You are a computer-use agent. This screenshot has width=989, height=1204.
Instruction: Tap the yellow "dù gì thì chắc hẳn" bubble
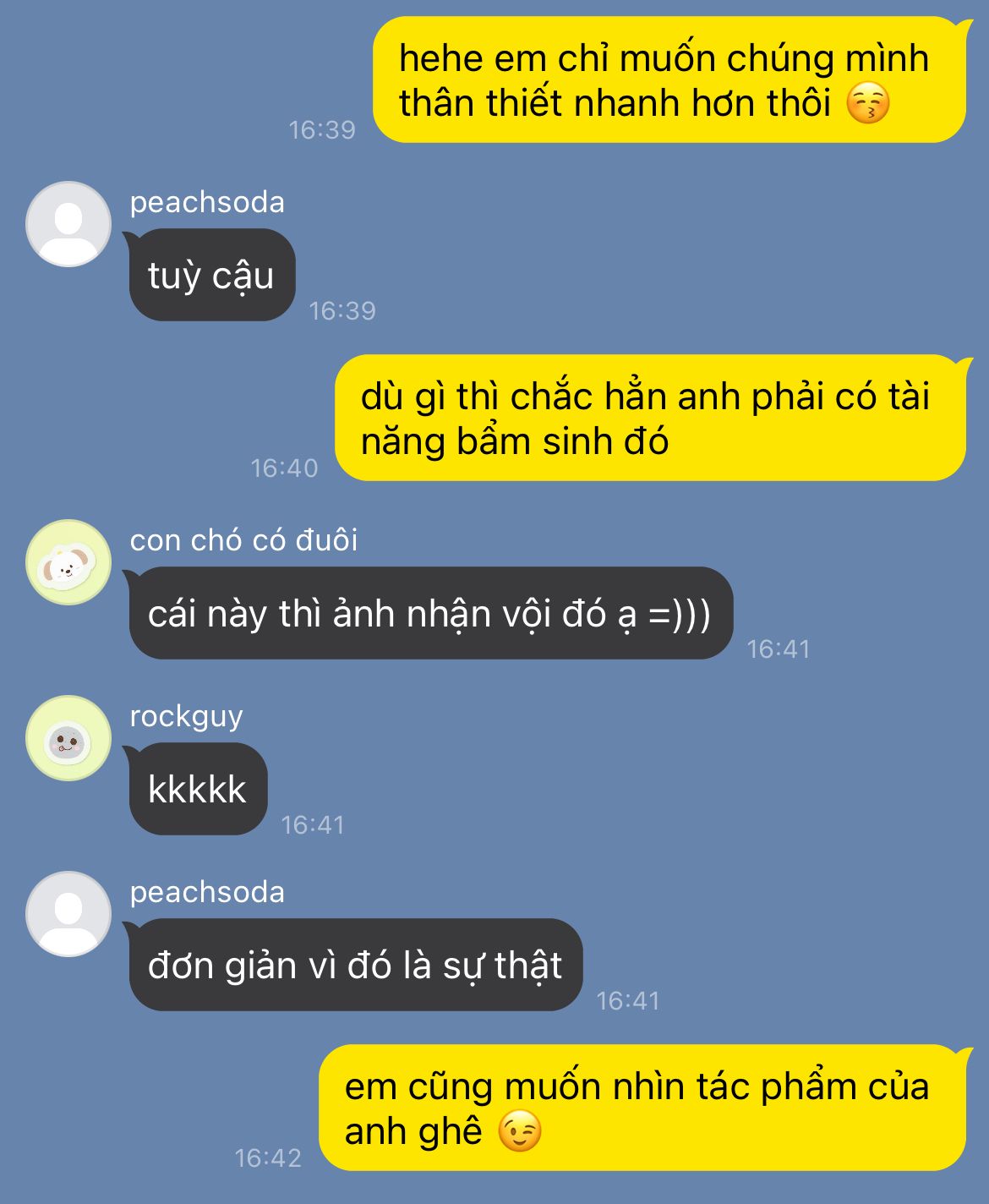(652, 418)
